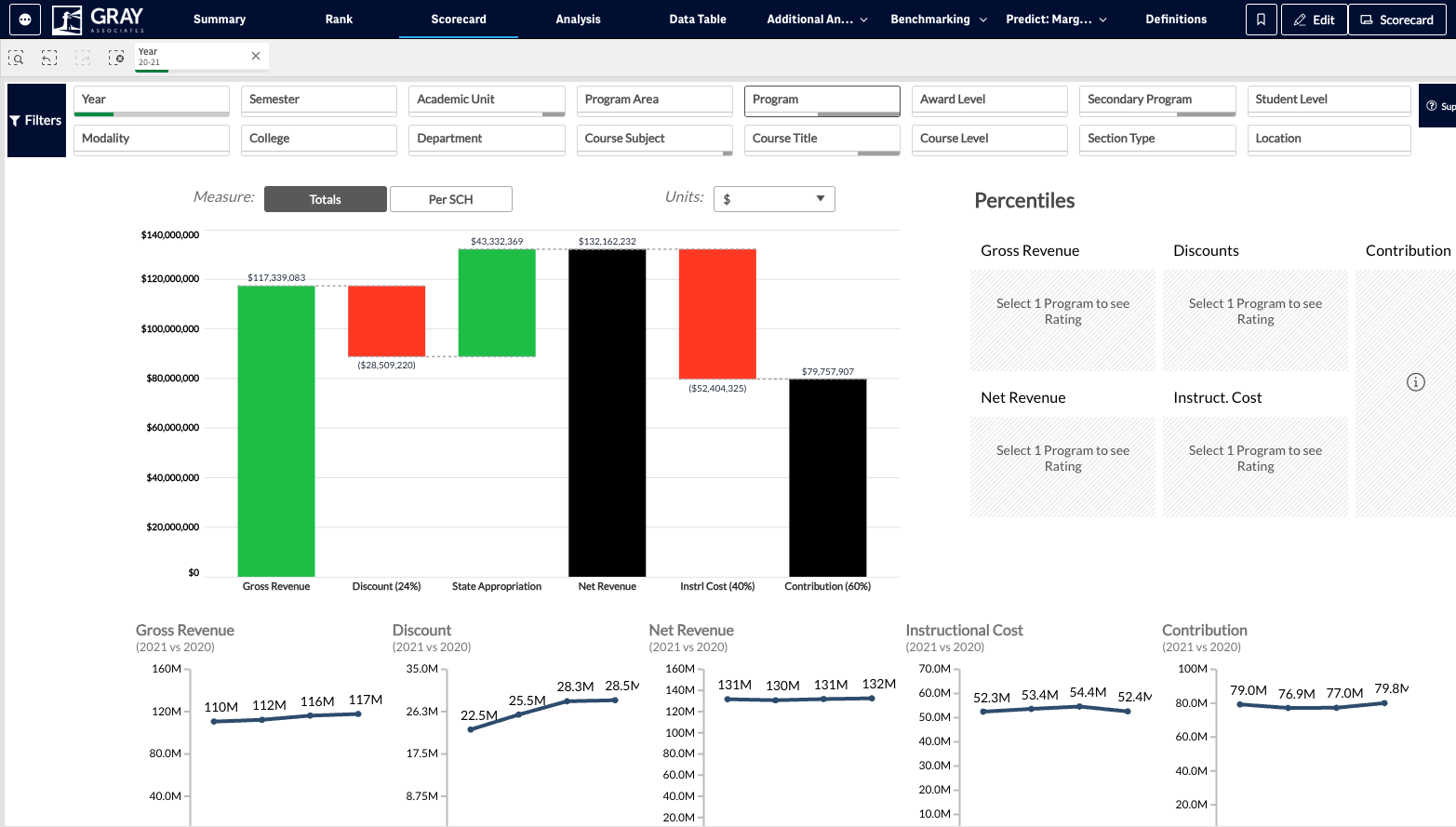This screenshot has width=1456, height=827.
Task: Clear all selections using the toolbar icon
Action: tap(116, 58)
